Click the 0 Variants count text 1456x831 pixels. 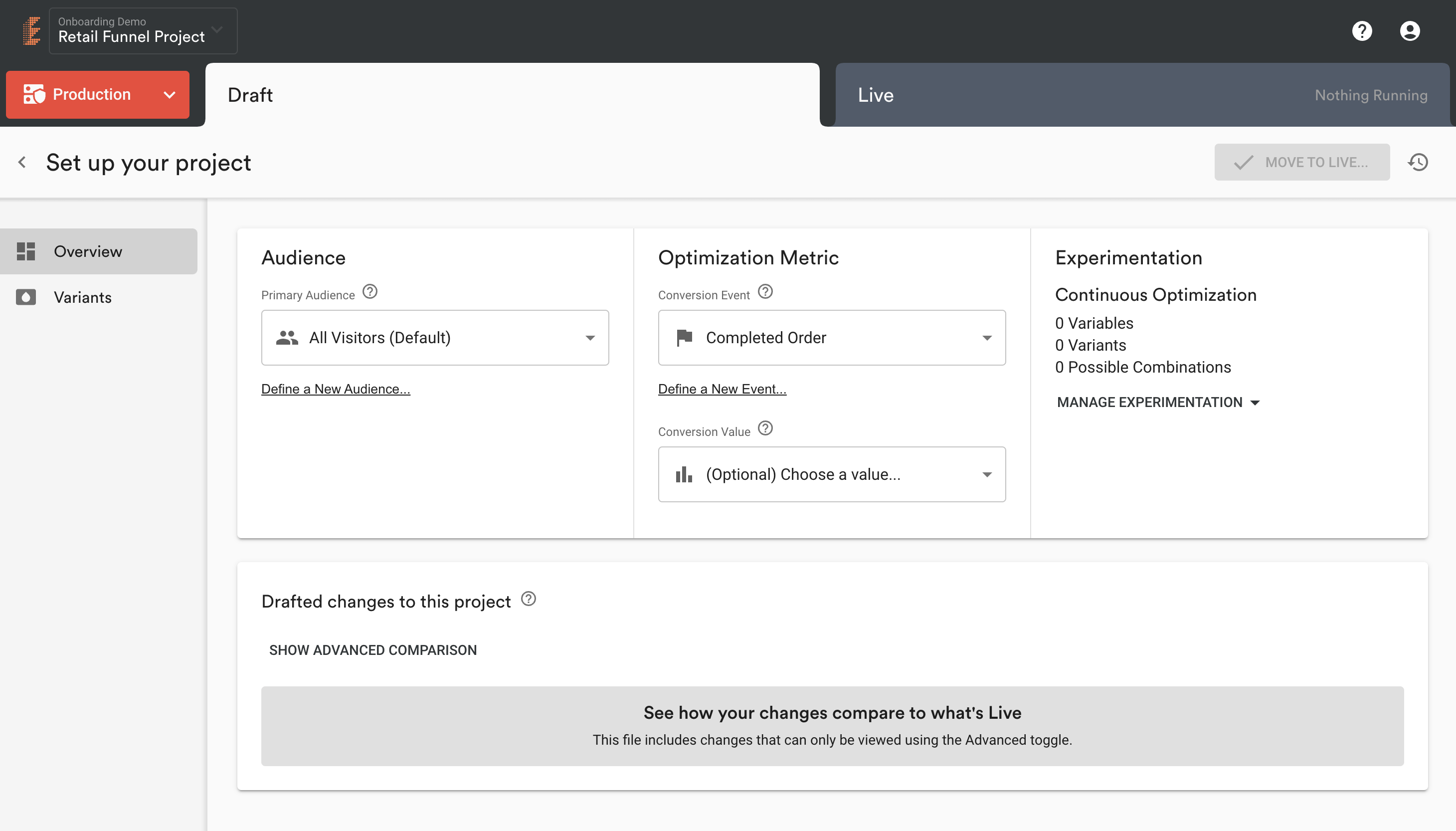tap(1091, 345)
